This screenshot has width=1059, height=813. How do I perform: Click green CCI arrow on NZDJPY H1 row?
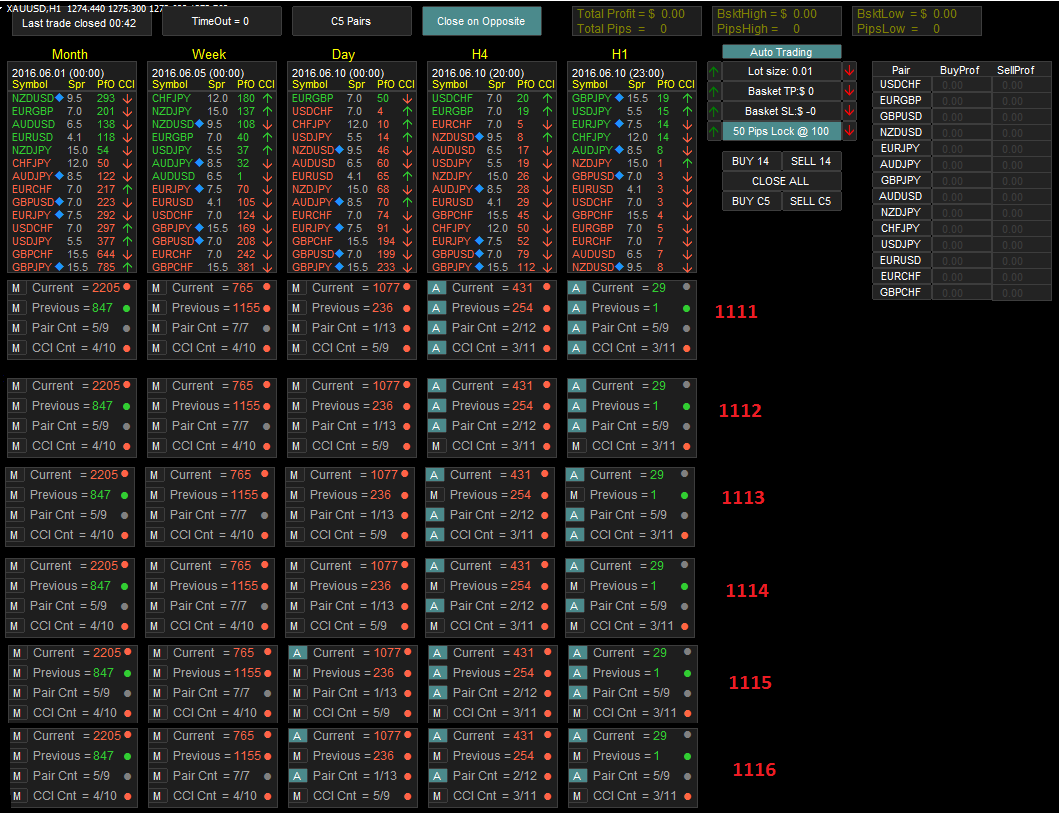pos(687,163)
